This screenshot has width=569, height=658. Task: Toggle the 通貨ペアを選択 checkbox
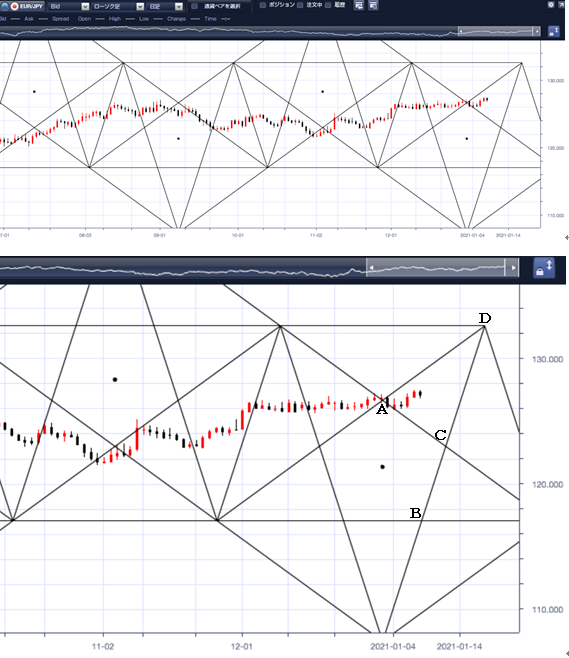194,6
